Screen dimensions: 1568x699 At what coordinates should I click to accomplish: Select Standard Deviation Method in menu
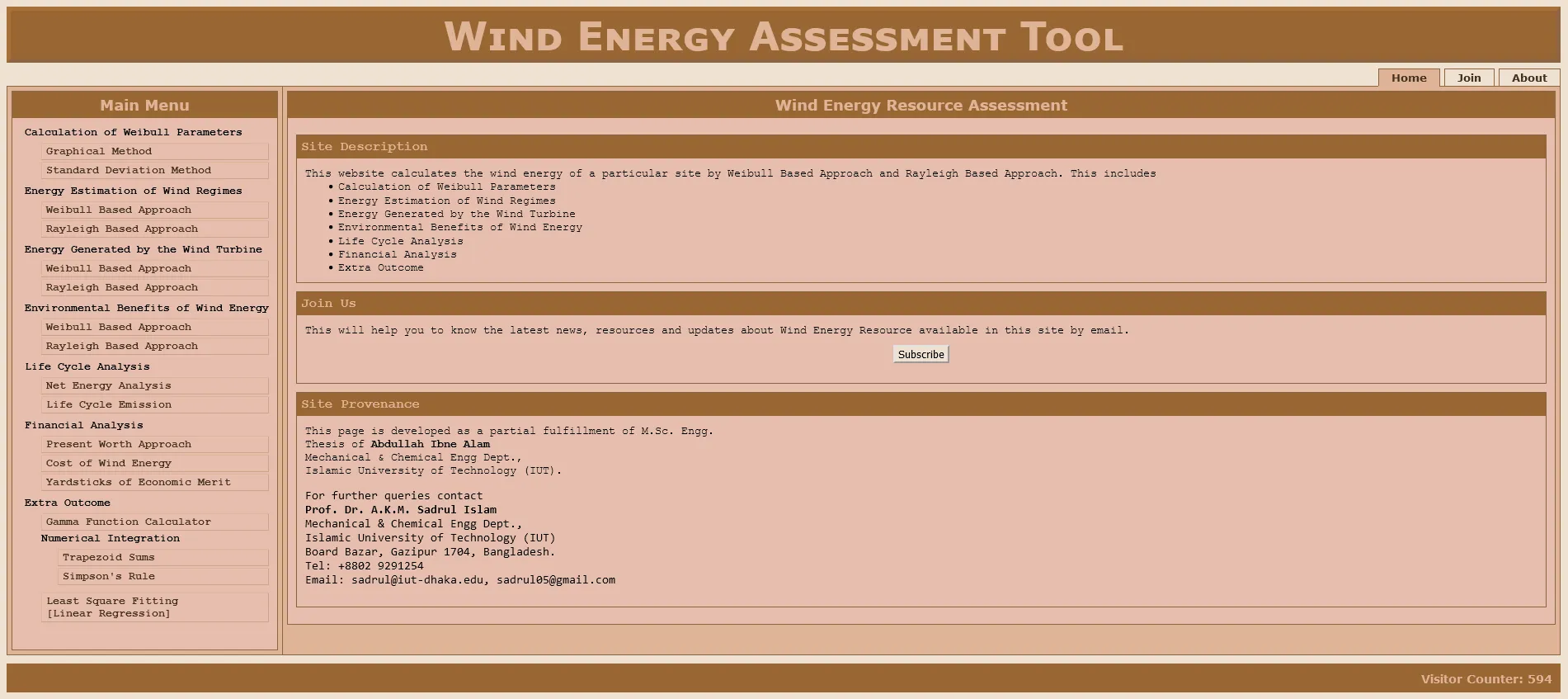[129, 170]
